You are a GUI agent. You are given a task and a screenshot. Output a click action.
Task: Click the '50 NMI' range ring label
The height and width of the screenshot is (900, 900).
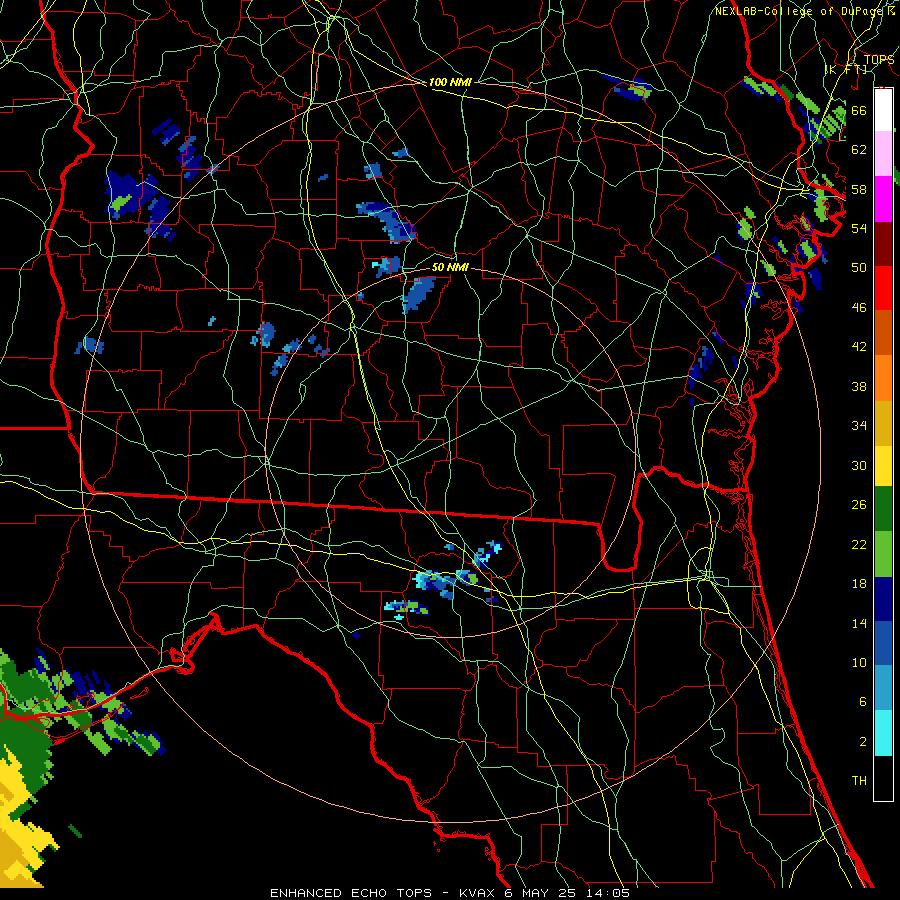click(450, 267)
